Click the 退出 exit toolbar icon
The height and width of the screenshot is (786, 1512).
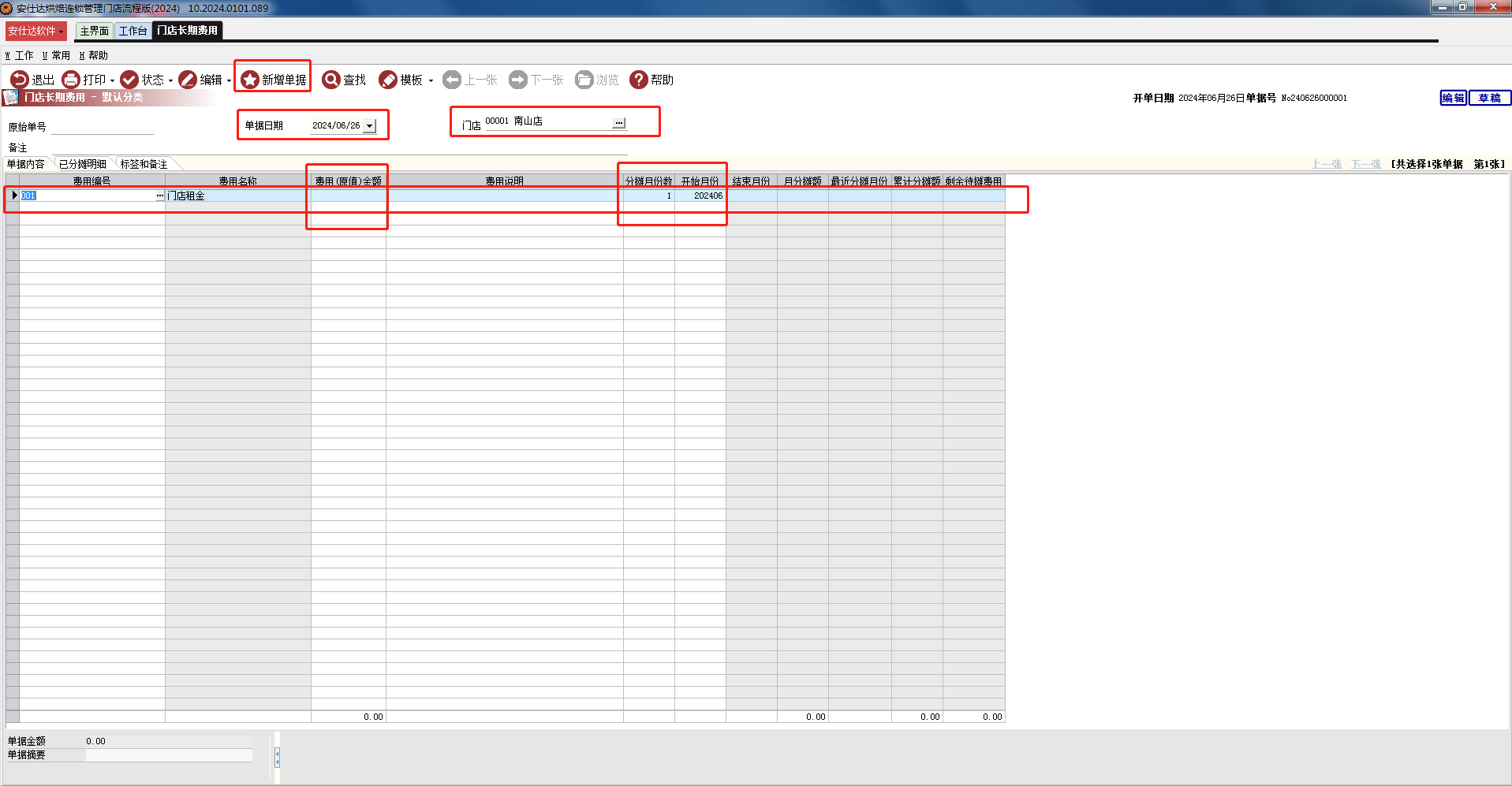pyautogui.click(x=19, y=80)
